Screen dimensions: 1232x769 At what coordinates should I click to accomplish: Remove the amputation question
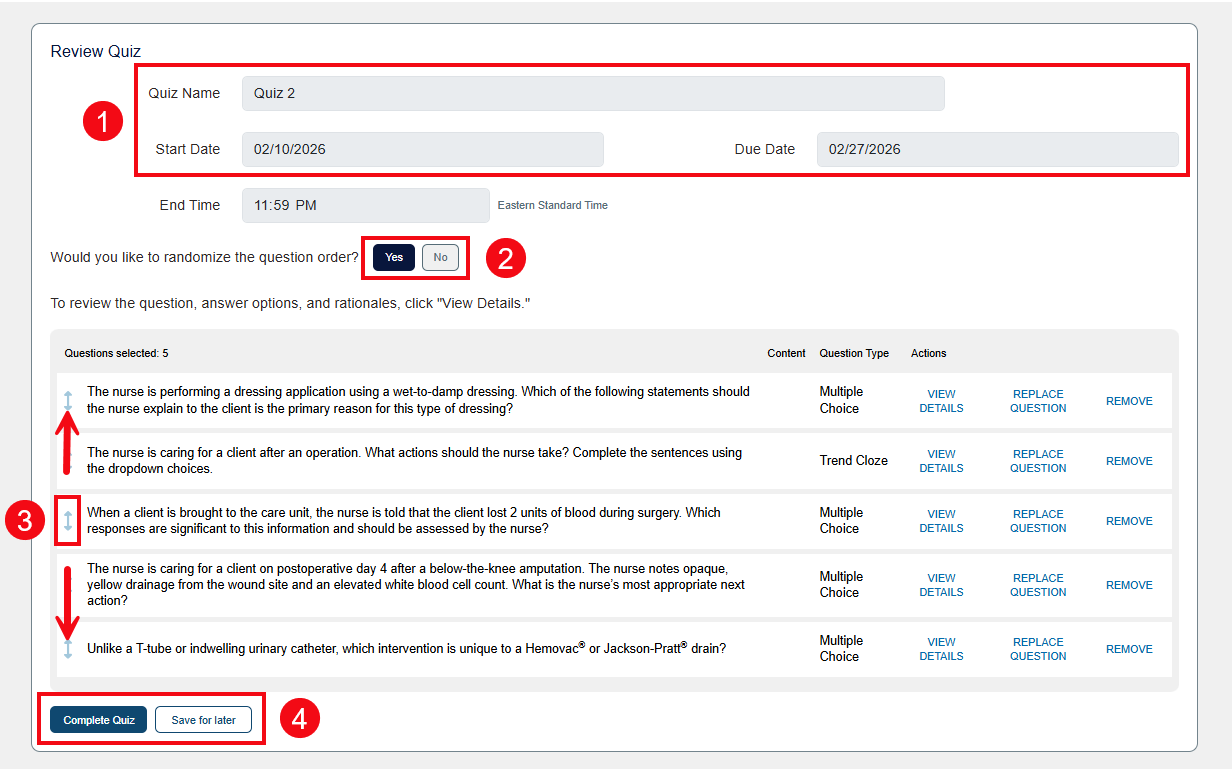pos(1128,584)
